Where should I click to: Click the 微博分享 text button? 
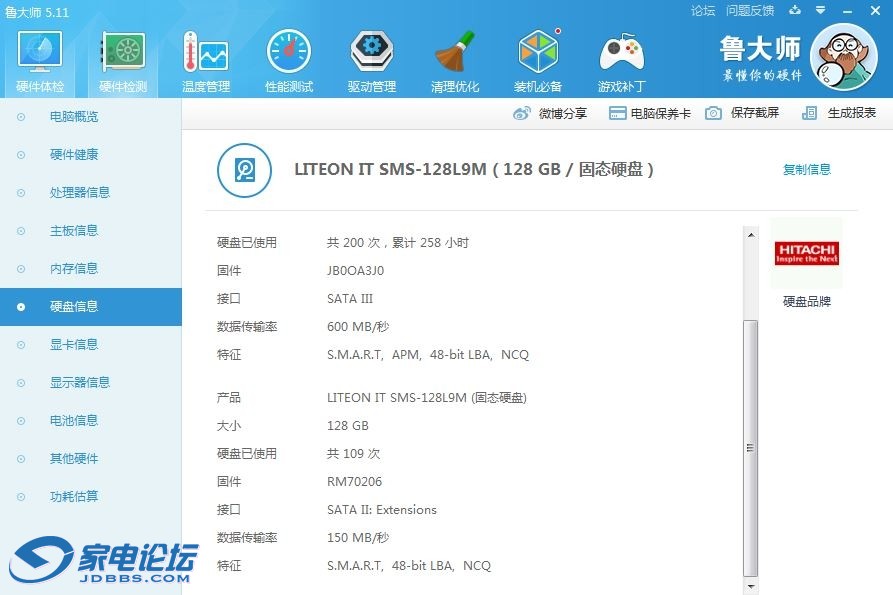click(x=563, y=113)
